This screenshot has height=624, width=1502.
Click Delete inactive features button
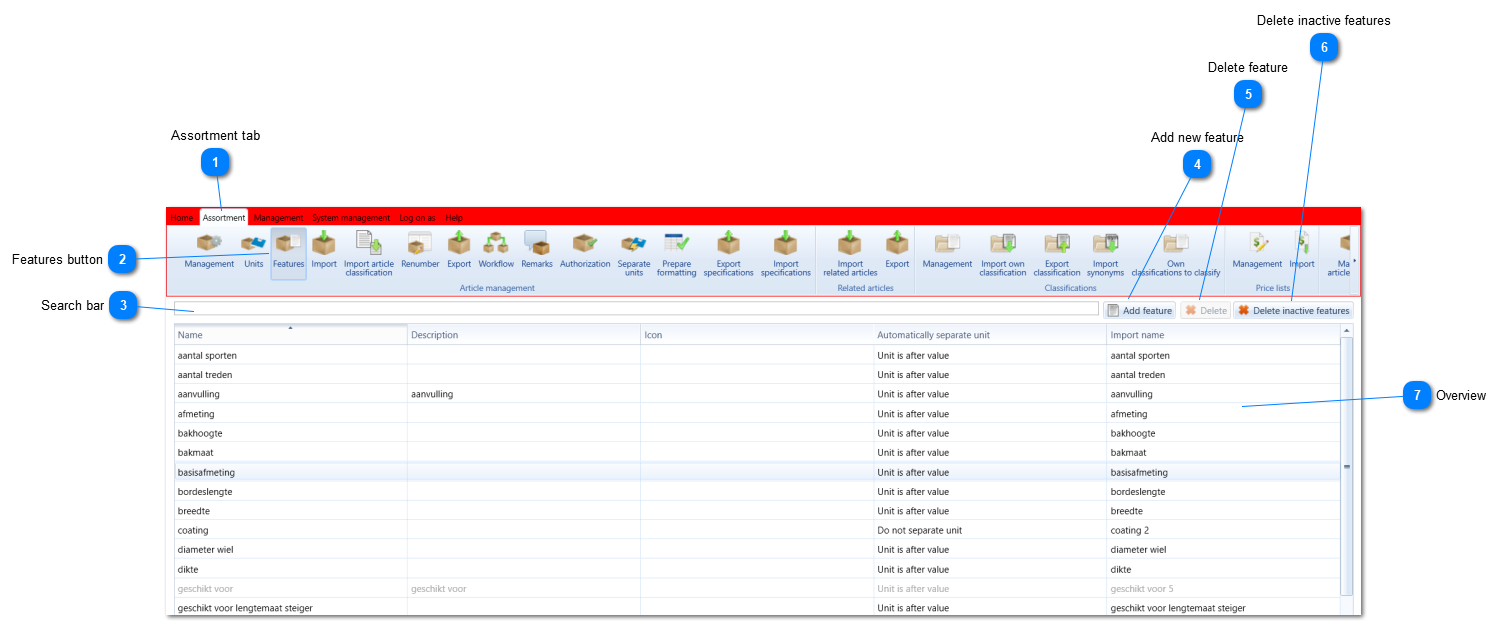[x=1293, y=311]
